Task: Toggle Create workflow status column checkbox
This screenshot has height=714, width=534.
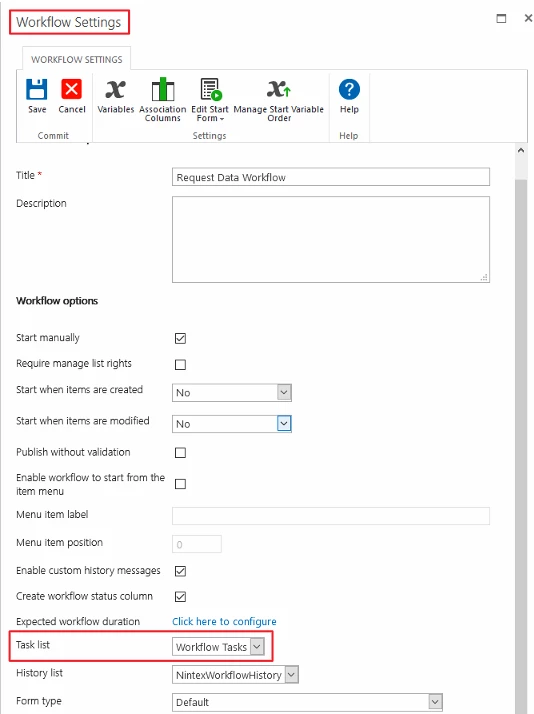Action: (x=180, y=597)
